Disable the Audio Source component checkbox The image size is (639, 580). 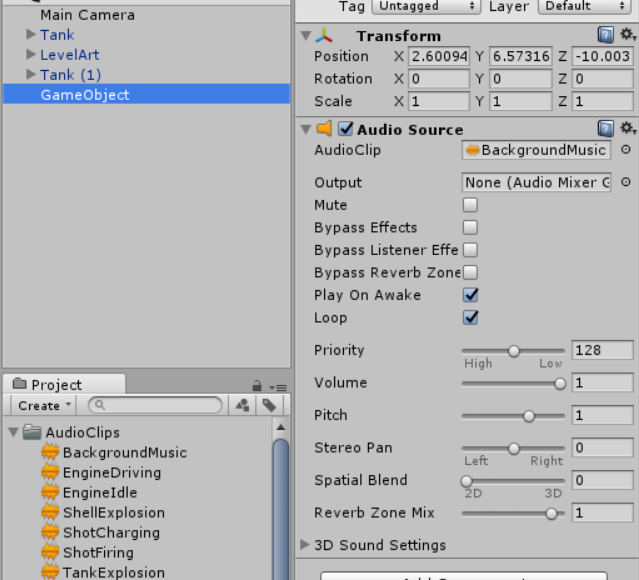tap(346, 129)
